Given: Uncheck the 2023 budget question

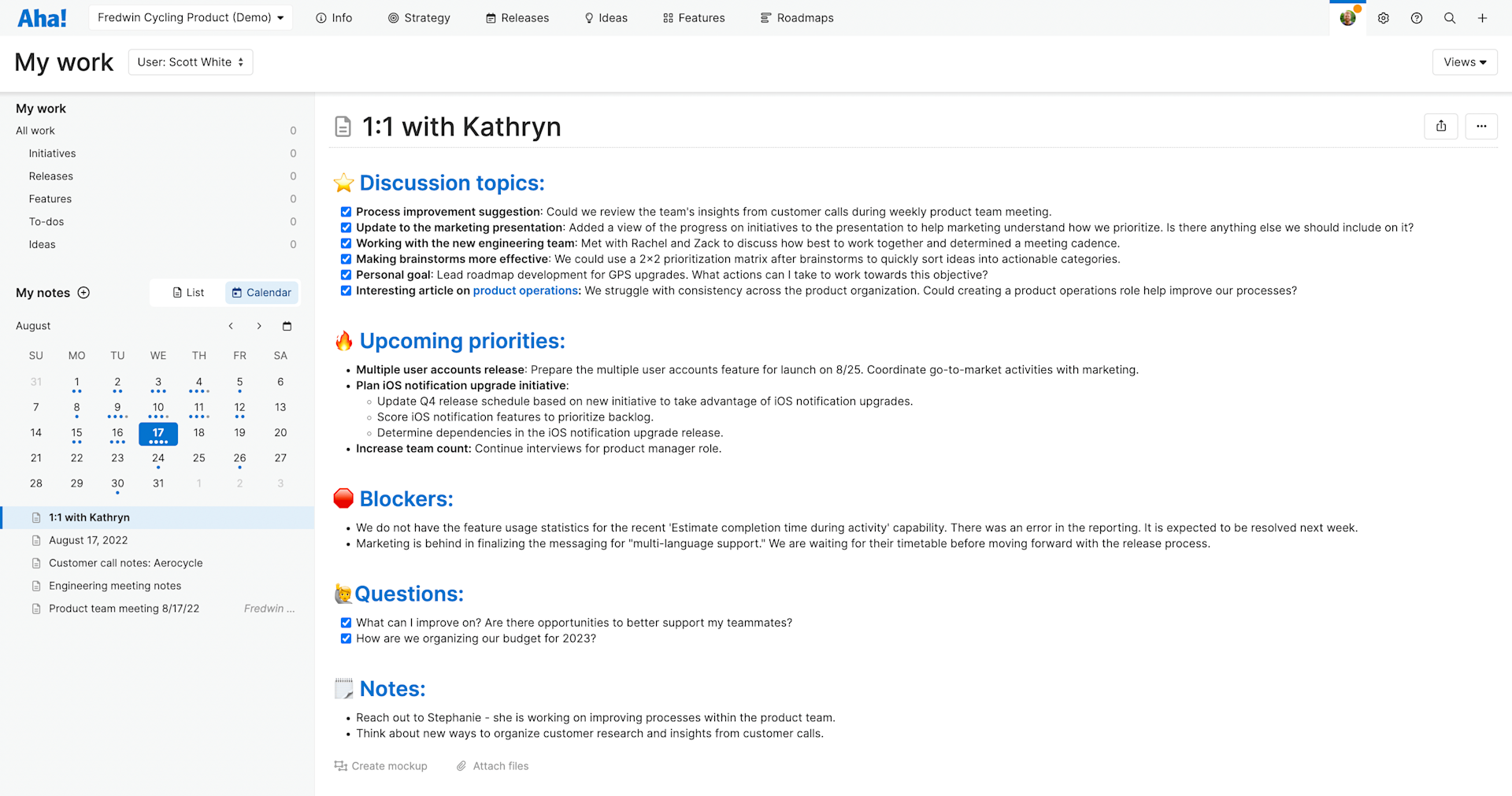Looking at the screenshot, I should 346,639.
